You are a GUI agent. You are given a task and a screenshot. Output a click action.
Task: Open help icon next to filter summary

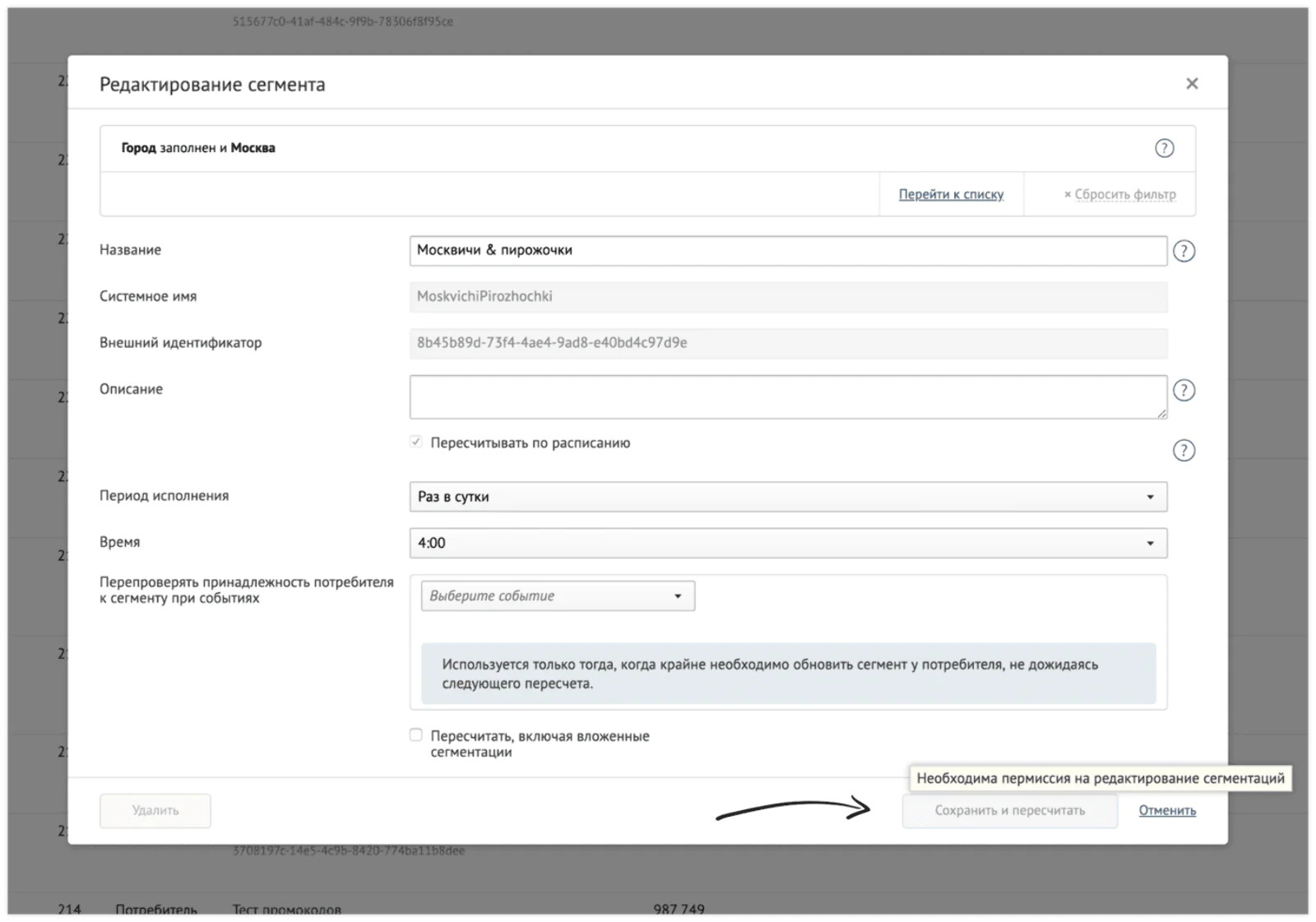[x=1164, y=148]
